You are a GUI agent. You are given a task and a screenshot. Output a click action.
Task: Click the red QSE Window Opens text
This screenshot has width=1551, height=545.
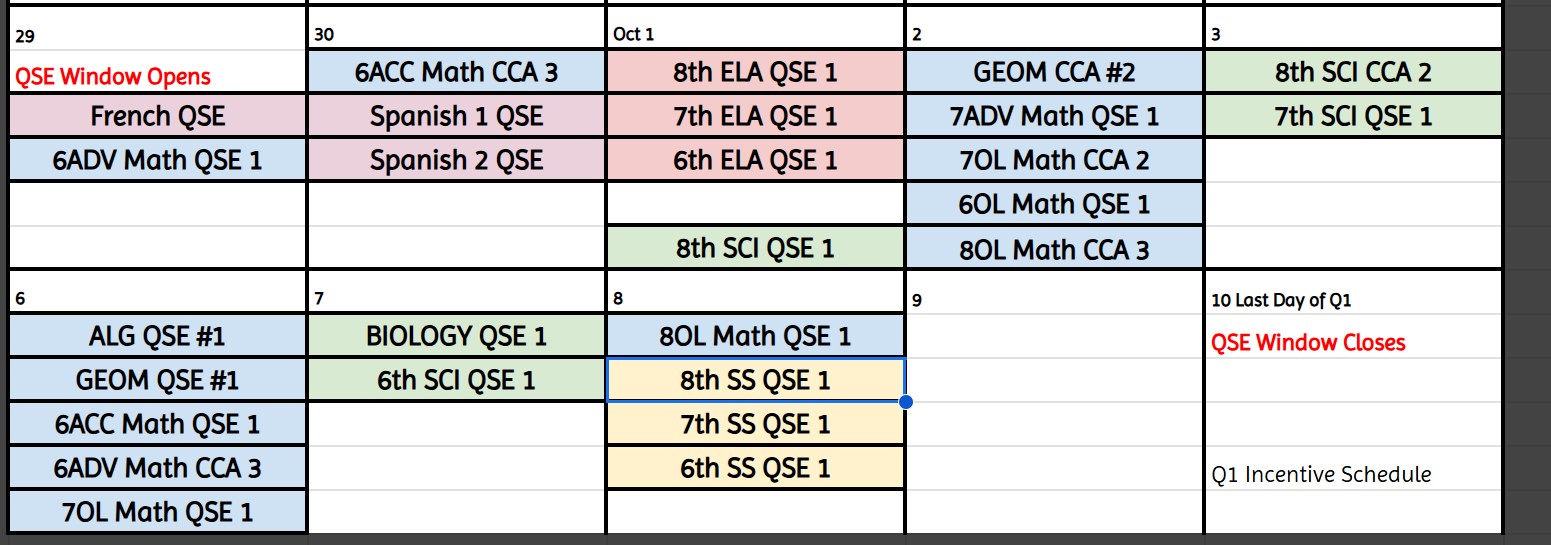click(x=113, y=76)
